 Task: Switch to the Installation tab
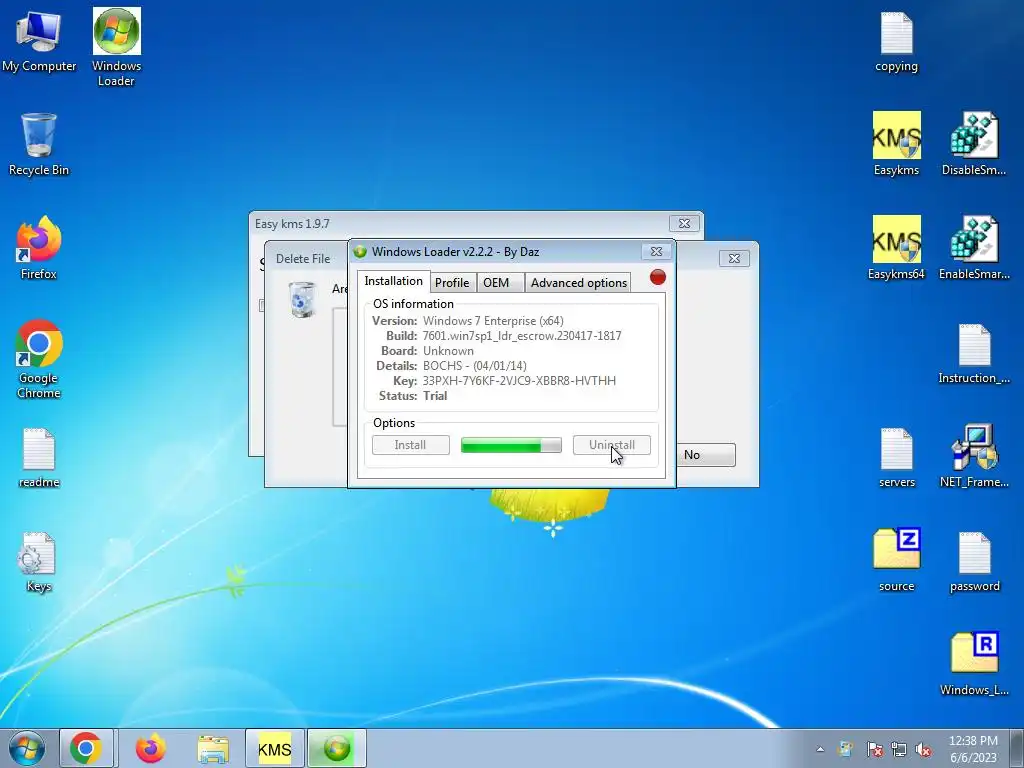(x=393, y=281)
